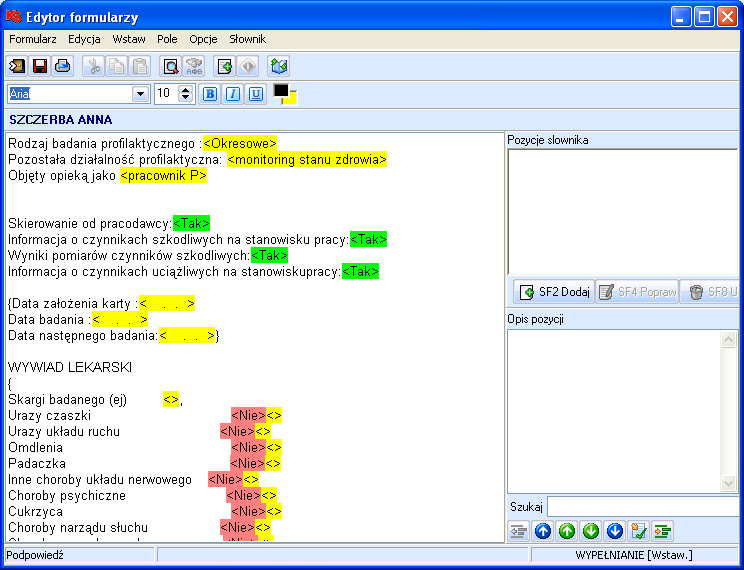Decrease font size with the down stepper

pyautogui.click(x=186, y=98)
